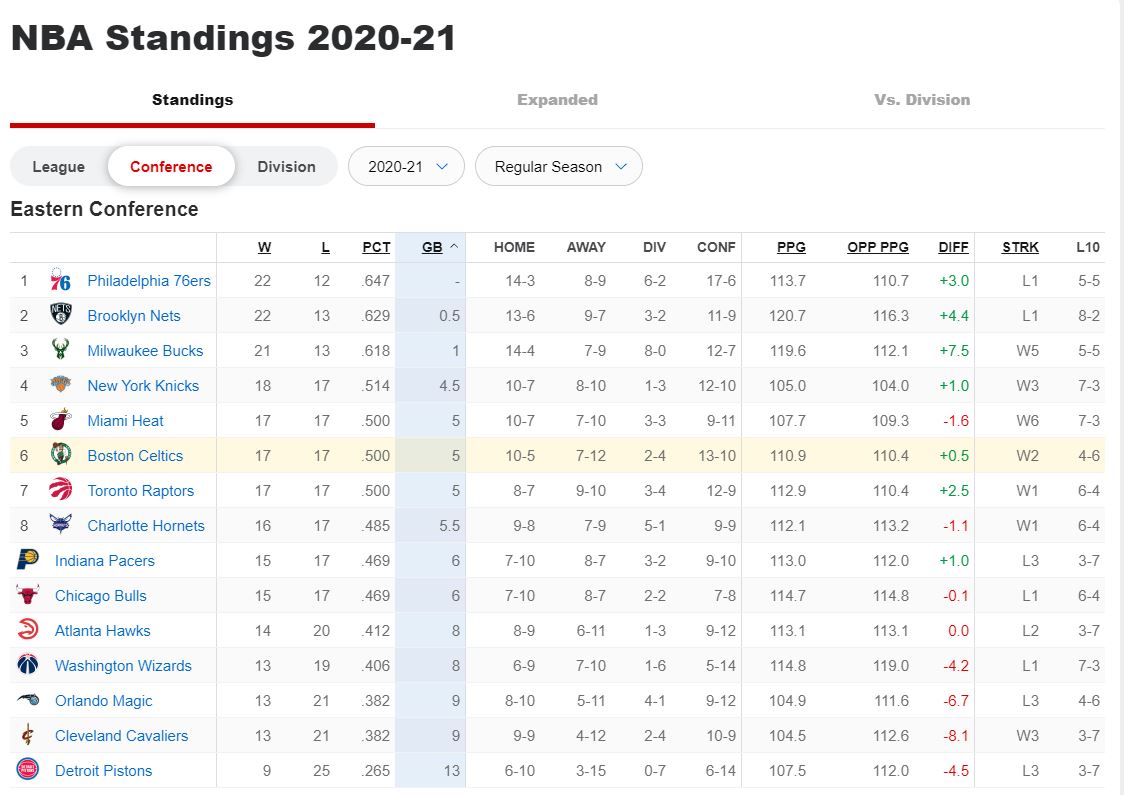1124x795 pixels.
Task: Open Boston Celtics team link
Action: pos(135,455)
